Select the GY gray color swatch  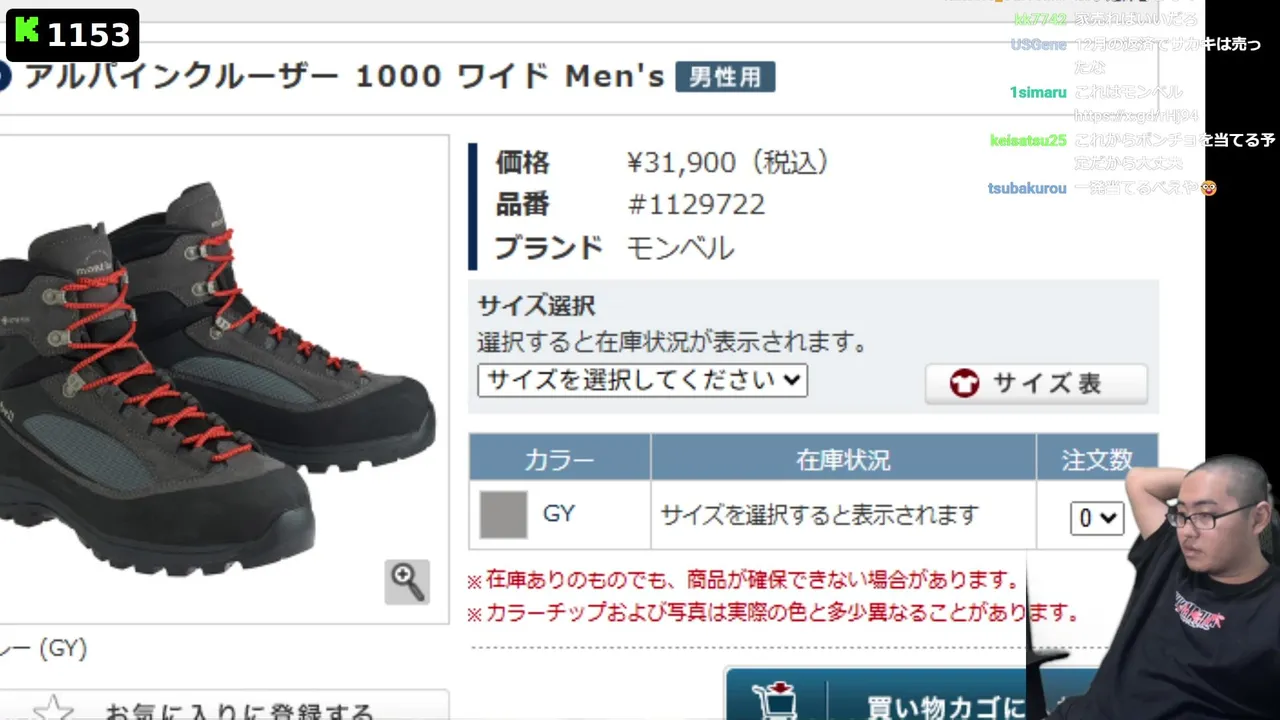[503, 515]
